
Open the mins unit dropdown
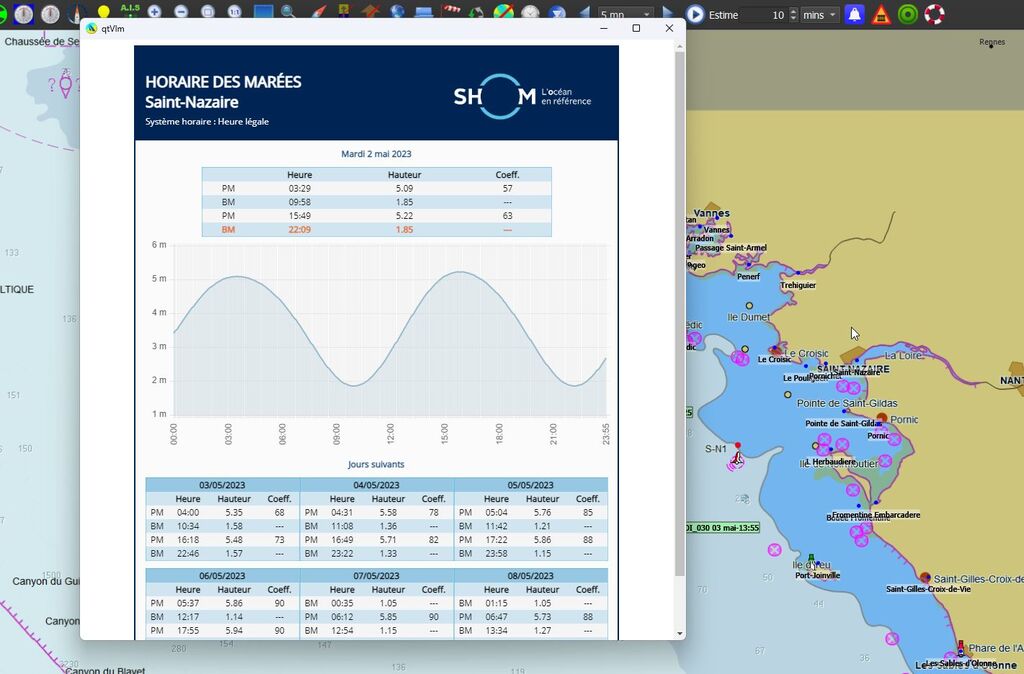coord(820,15)
